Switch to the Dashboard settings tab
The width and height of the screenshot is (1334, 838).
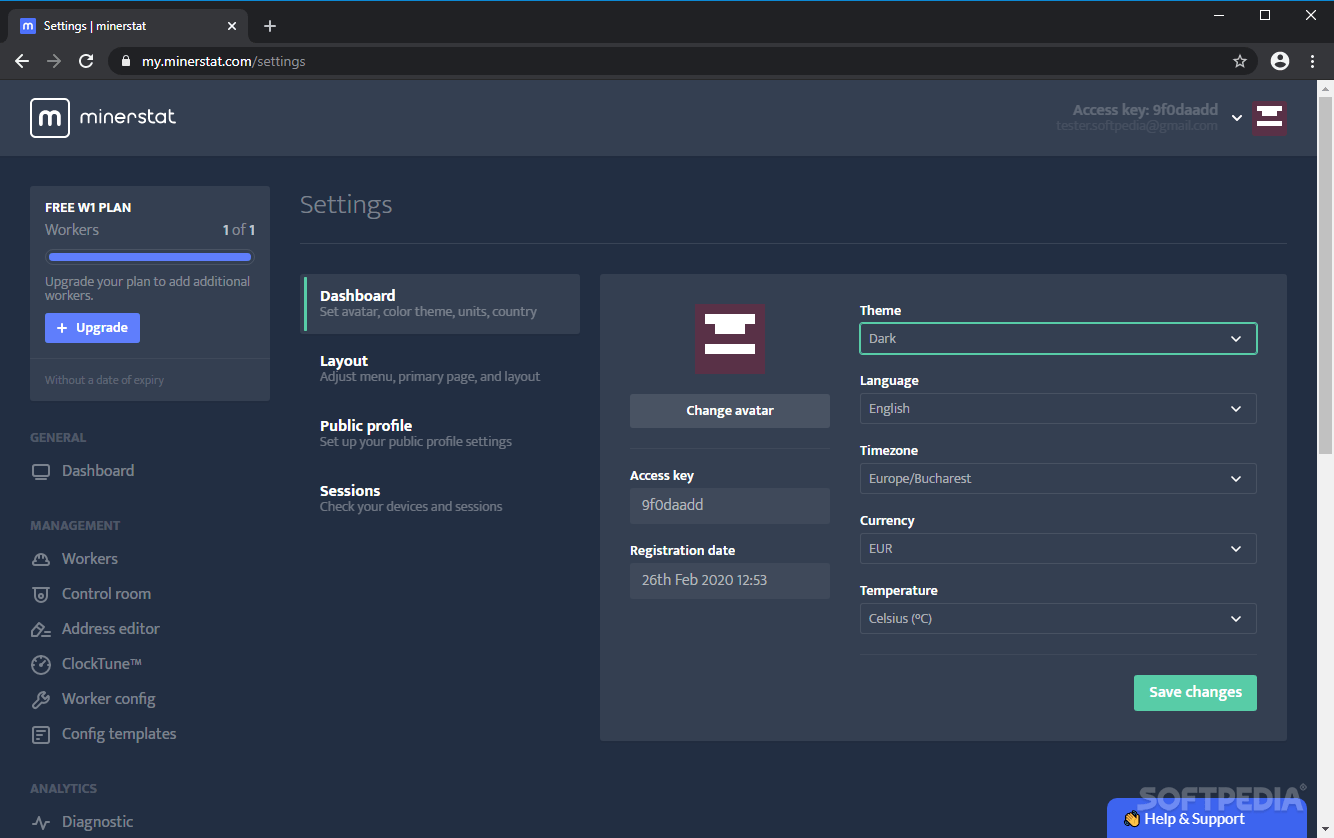440,303
